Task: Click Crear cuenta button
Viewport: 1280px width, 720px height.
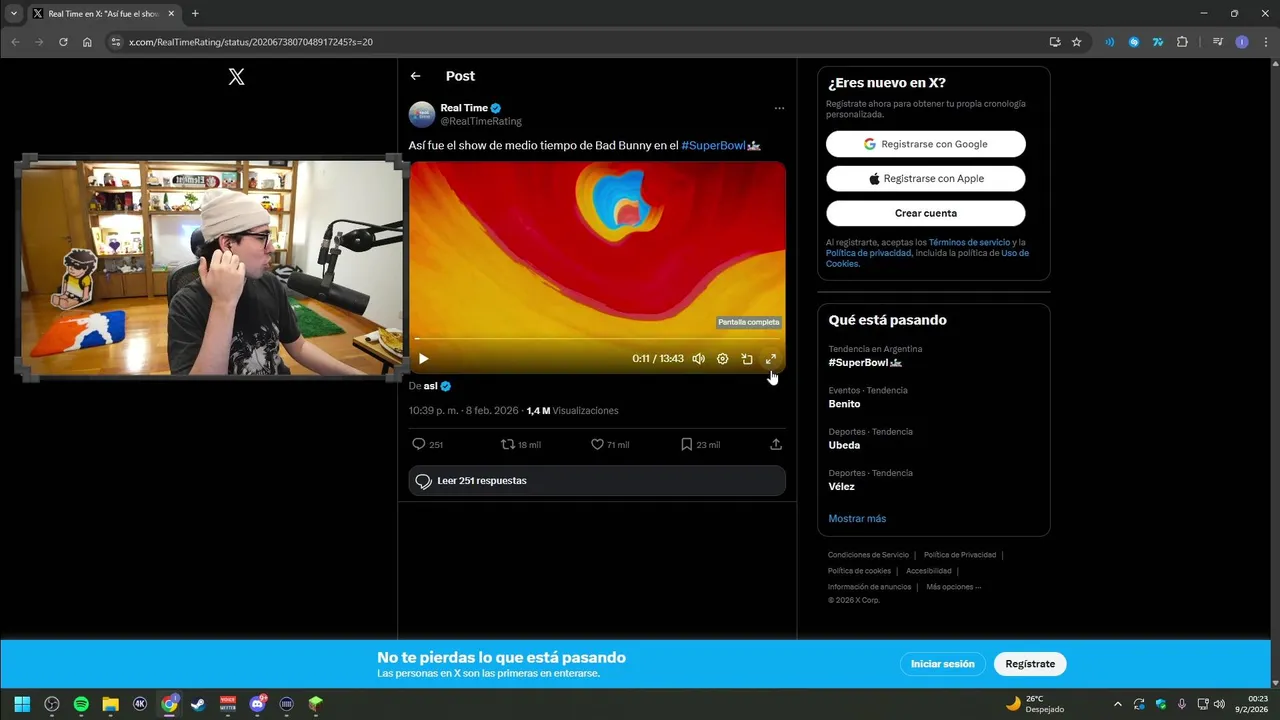Action: click(926, 213)
